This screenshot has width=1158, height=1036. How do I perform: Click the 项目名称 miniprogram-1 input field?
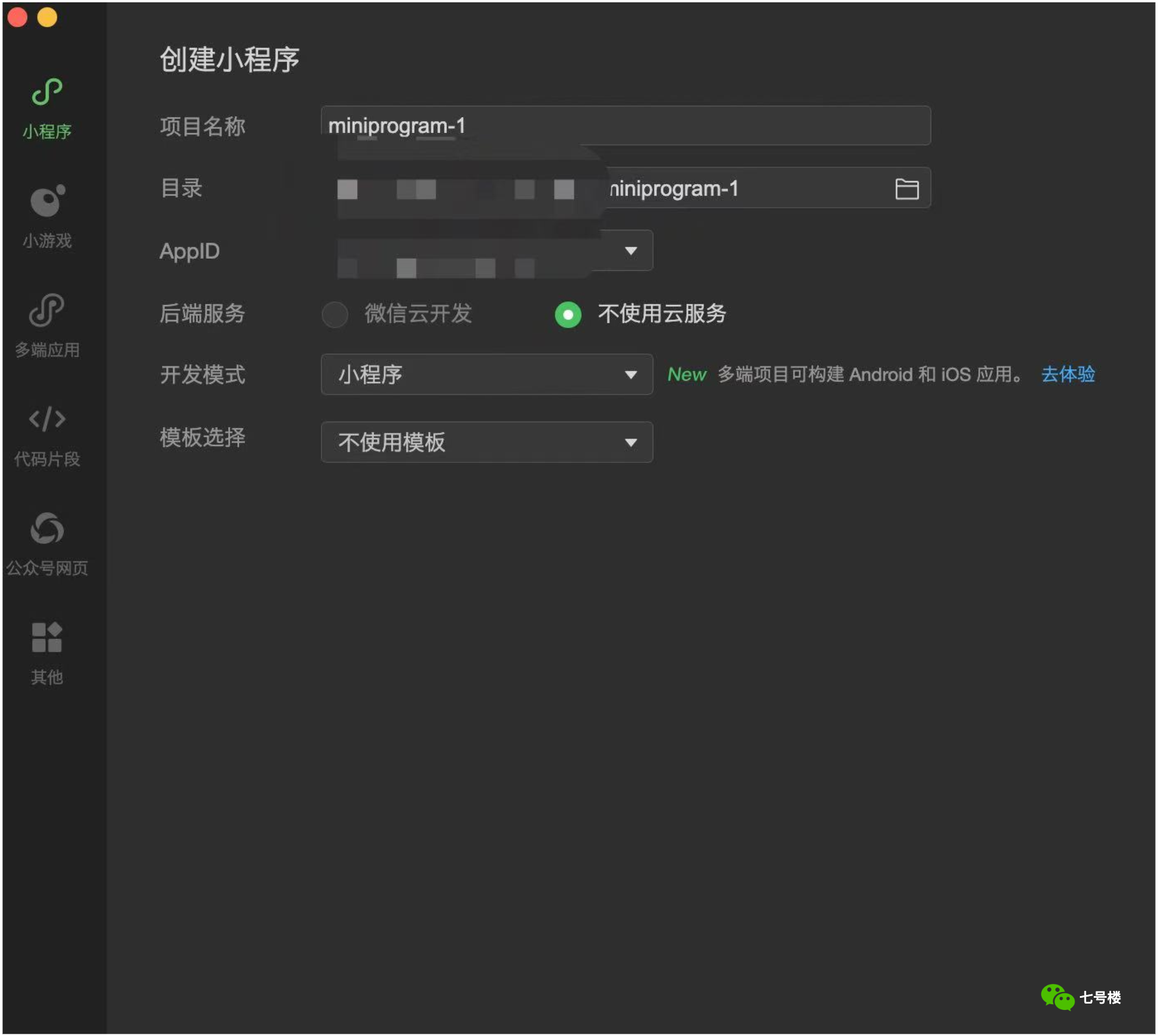click(x=626, y=126)
